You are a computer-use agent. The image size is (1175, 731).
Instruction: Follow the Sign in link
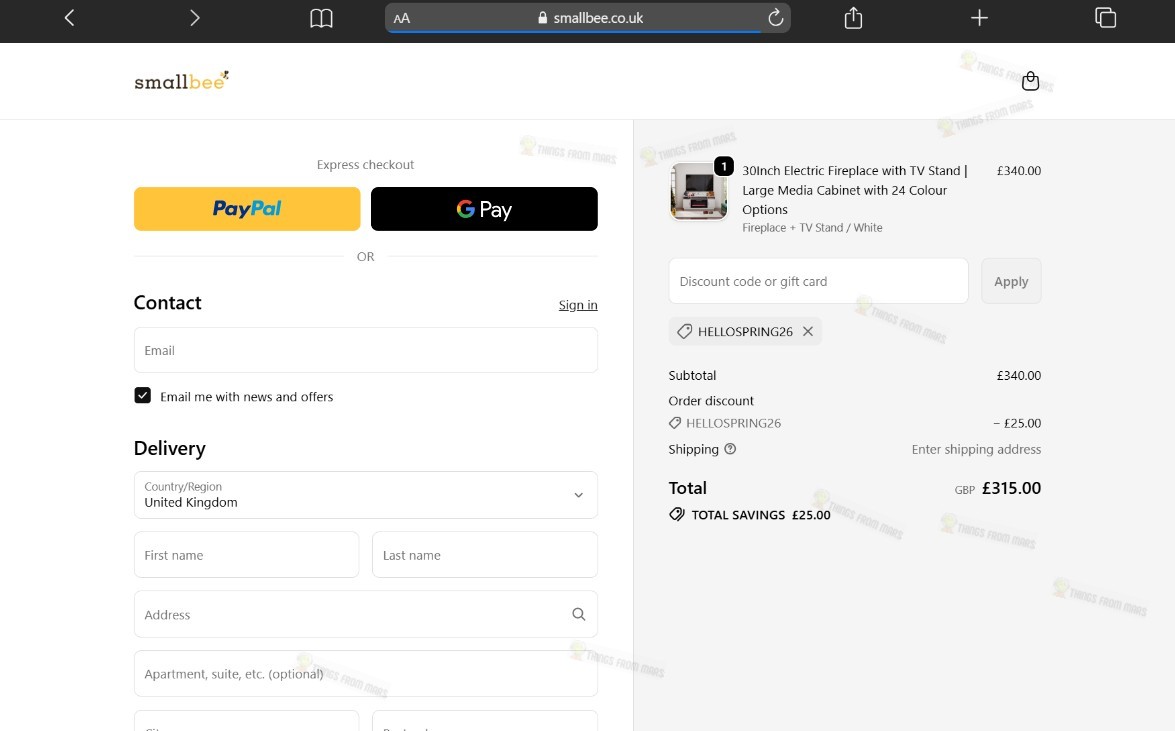[x=578, y=304]
